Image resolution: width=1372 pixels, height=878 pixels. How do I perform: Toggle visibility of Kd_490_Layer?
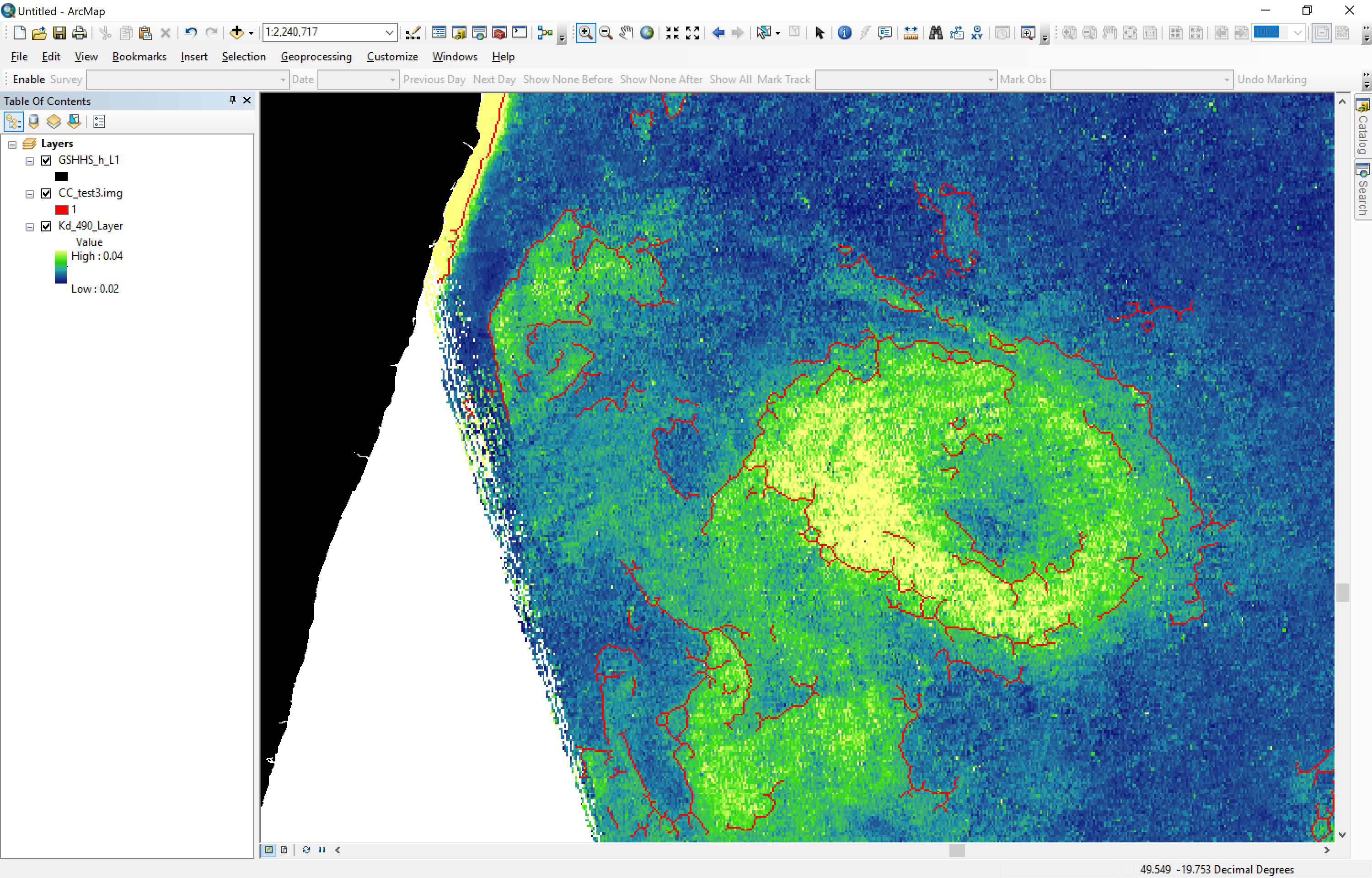(46, 226)
